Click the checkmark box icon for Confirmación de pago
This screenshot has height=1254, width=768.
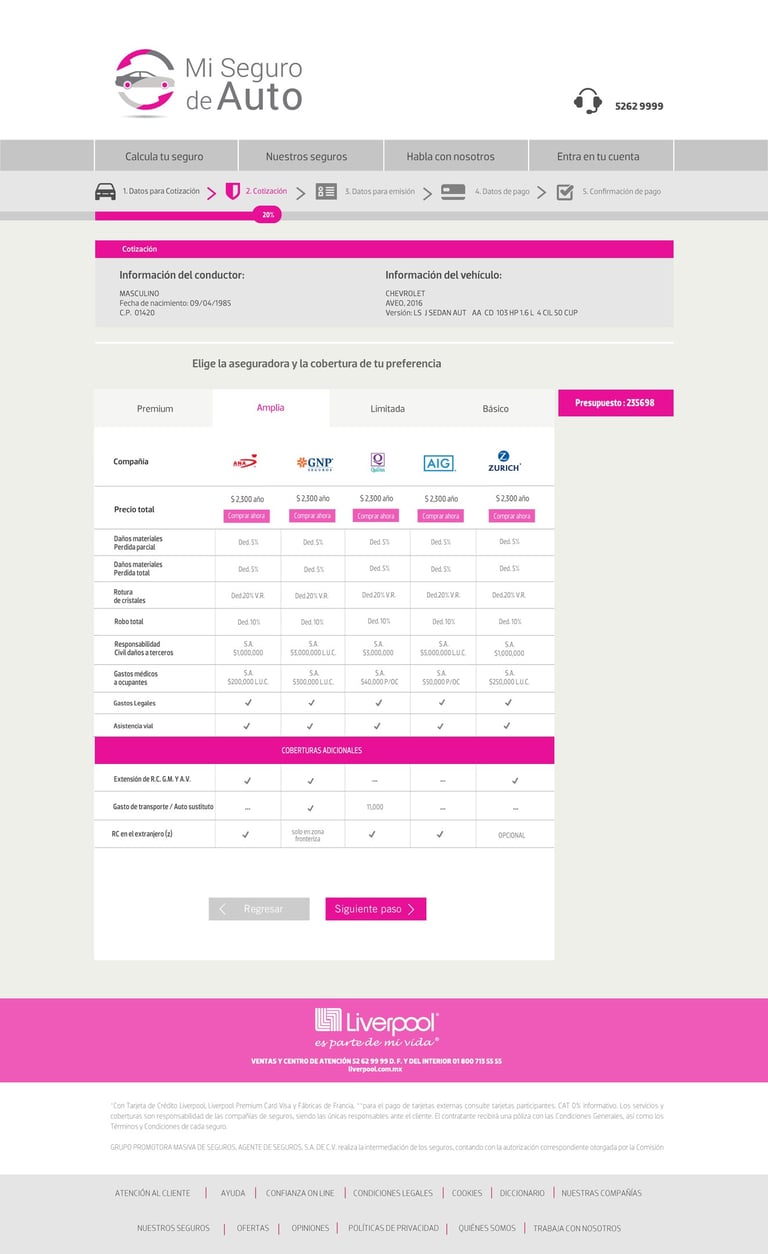coord(565,191)
